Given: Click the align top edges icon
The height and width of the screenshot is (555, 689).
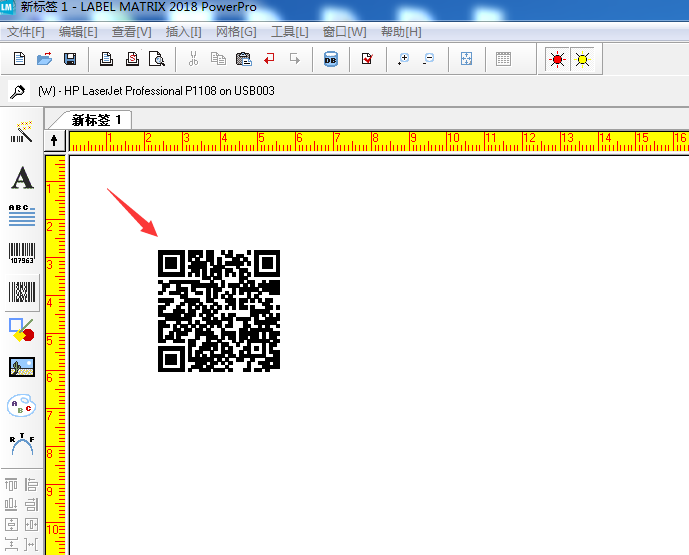Looking at the screenshot, I should (11, 485).
